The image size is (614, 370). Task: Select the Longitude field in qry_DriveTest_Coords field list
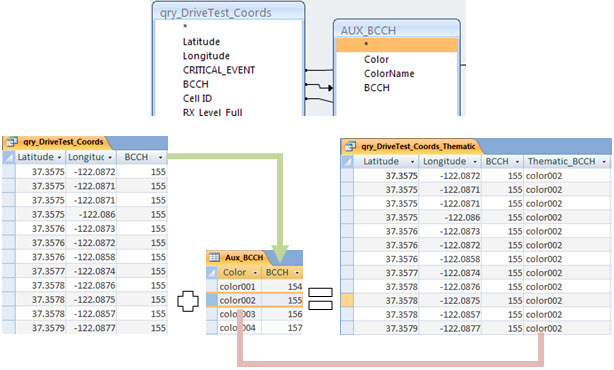(206, 56)
